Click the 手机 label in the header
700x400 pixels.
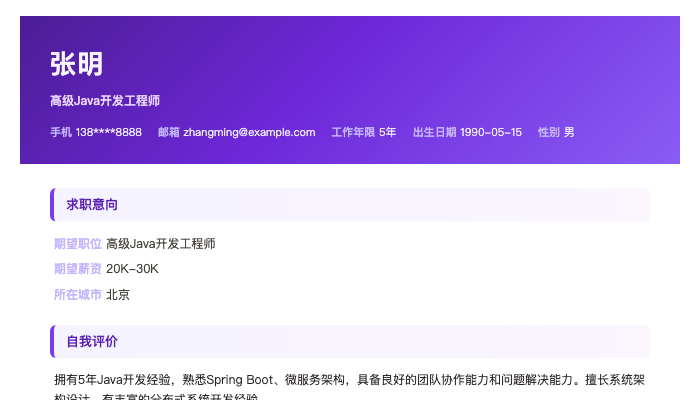[x=61, y=132]
